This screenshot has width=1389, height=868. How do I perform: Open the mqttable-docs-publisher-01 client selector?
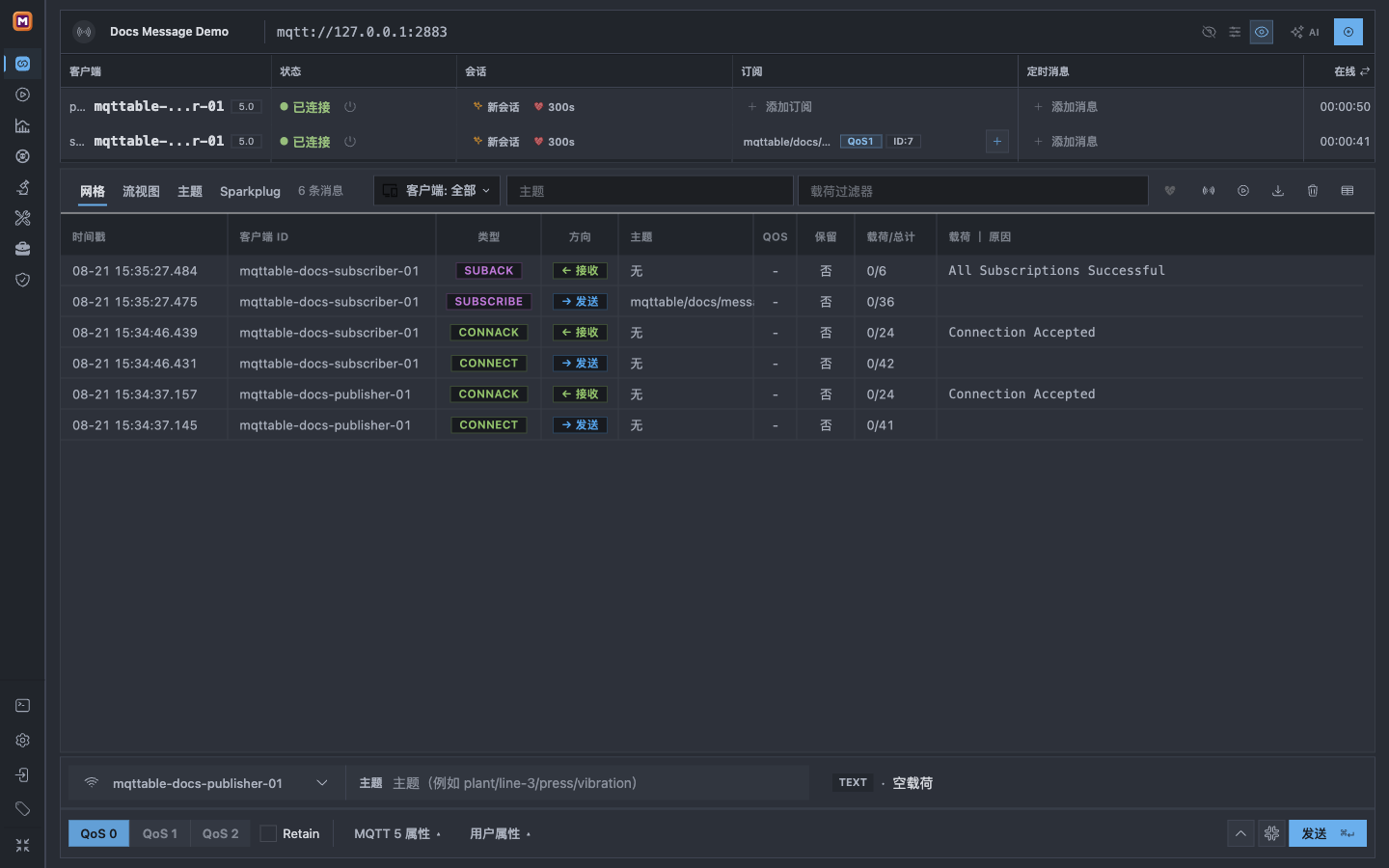coord(206,783)
